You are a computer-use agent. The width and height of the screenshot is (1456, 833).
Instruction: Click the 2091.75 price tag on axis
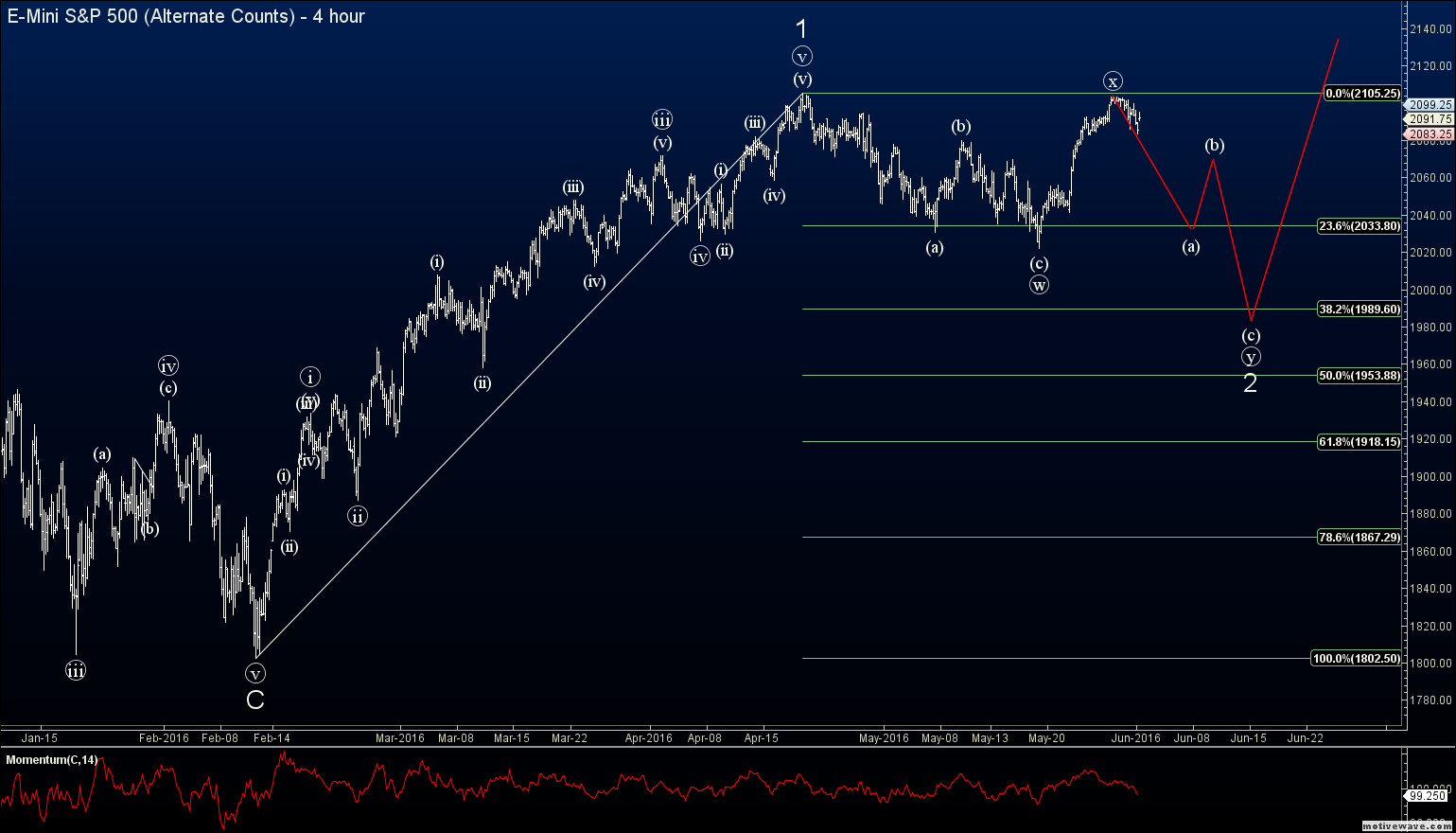pyautogui.click(x=1430, y=119)
